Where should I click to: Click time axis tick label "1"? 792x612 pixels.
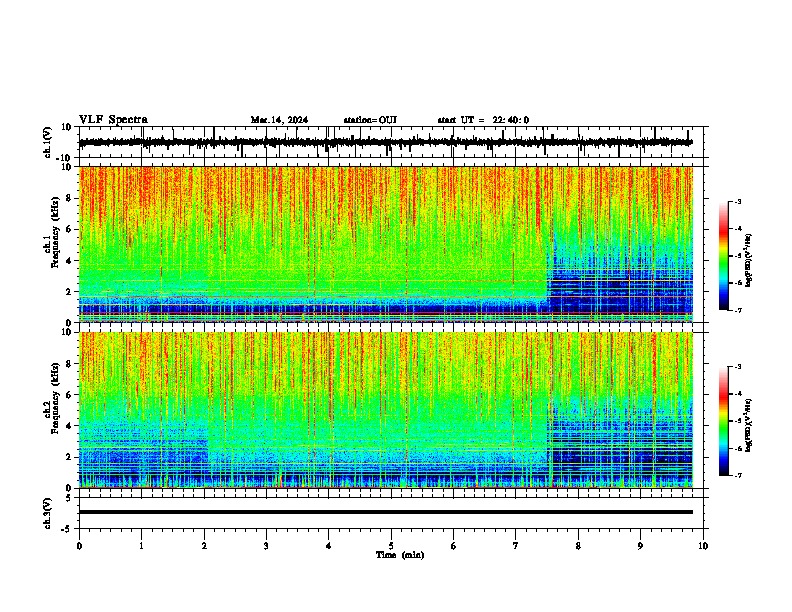pos(141,546)
